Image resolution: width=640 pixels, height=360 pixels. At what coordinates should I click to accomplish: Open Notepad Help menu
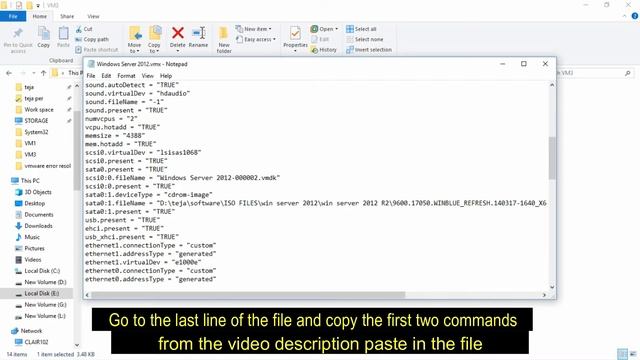click(x=166, y=76)
